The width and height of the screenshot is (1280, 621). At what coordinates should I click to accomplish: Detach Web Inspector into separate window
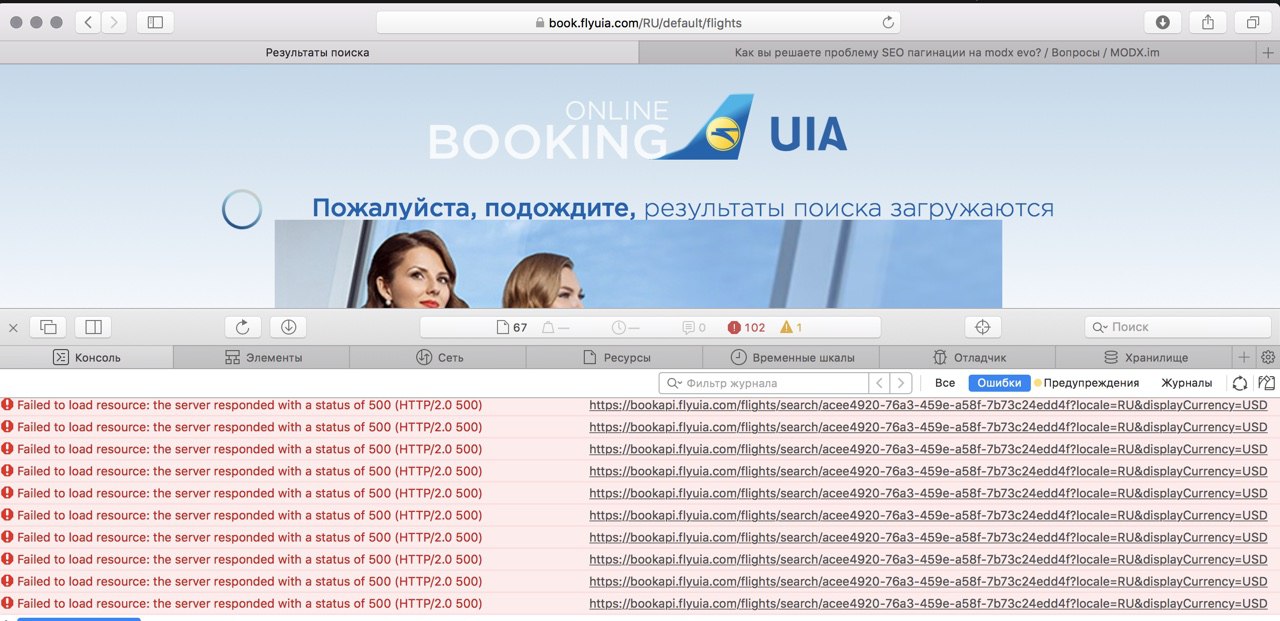(48, 327)
